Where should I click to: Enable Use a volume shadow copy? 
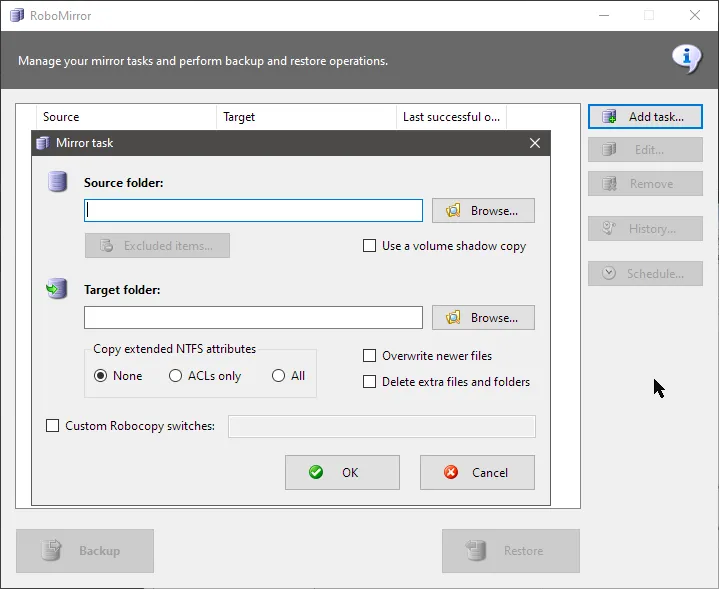(370, 246)
